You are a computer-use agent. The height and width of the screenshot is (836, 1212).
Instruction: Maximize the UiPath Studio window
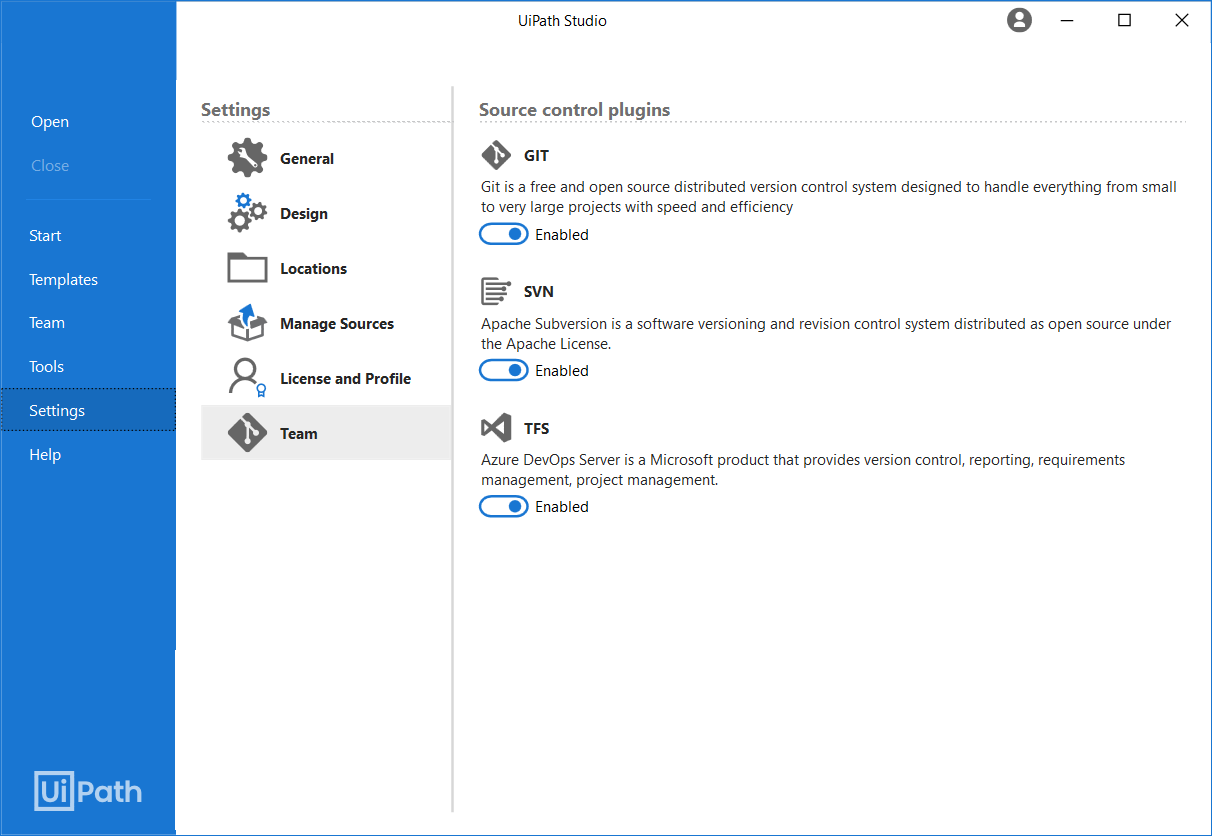(1124, 20)
